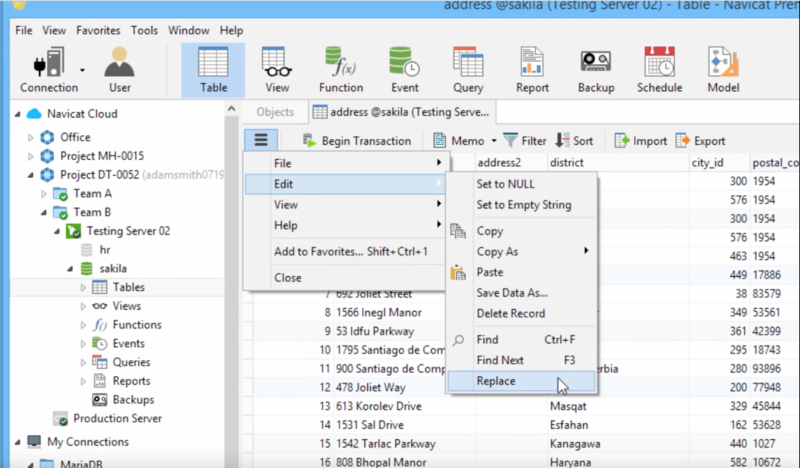Open the Backup toolbar icon
Screen dimensions: 800x468
pos(596,70)
